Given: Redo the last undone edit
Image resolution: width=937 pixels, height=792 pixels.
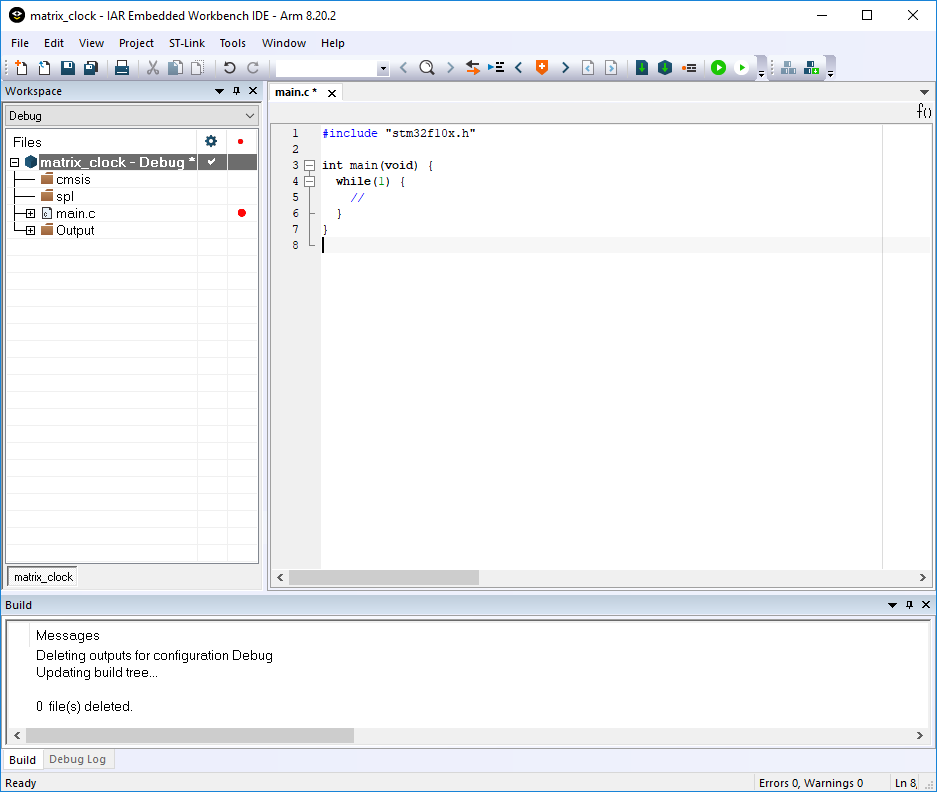Looking at the screenshot, I should [253, 68].
